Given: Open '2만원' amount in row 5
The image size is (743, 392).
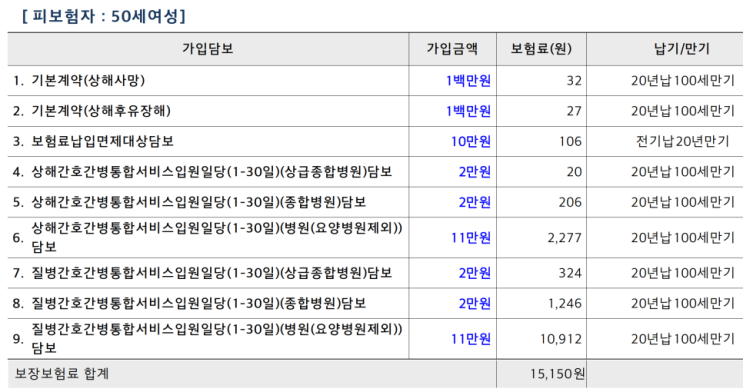Looking at the screenshot, I should click(474, 202).
